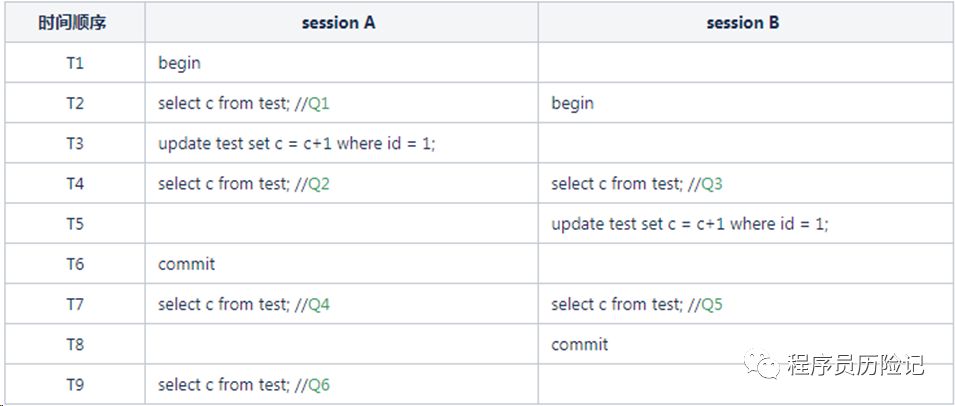Select the begin cell in session B

pos(572,104)
